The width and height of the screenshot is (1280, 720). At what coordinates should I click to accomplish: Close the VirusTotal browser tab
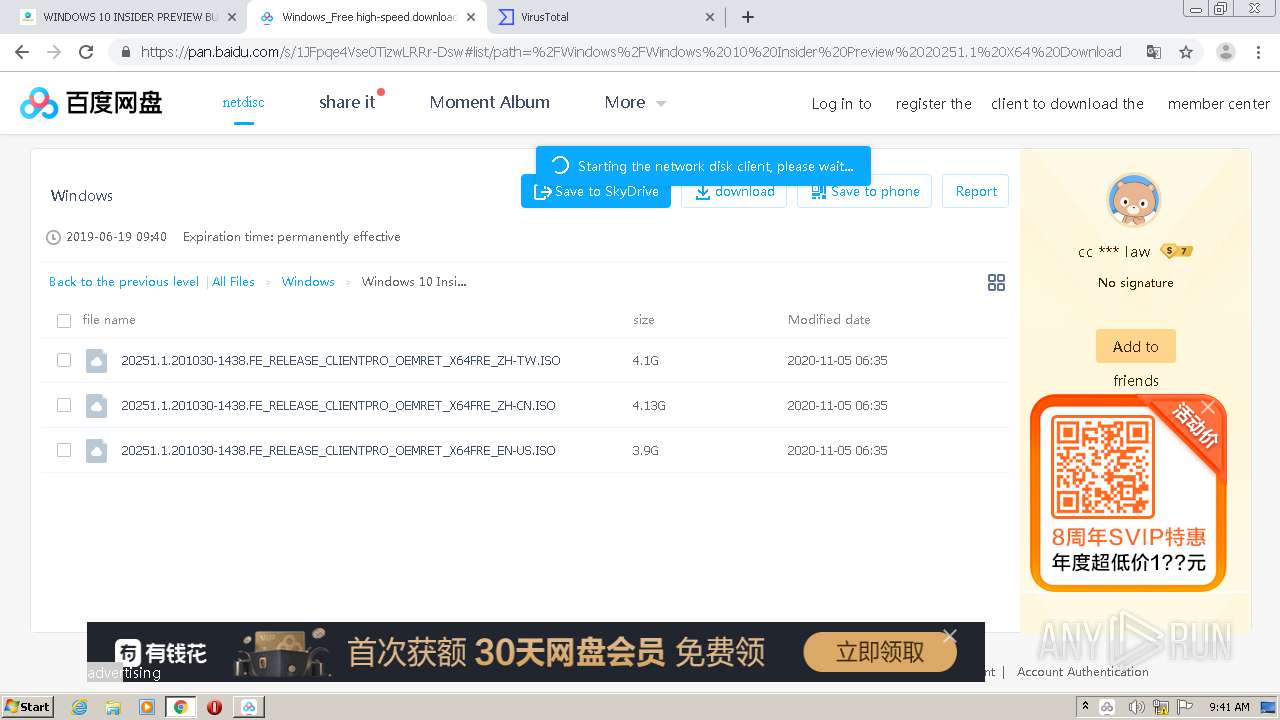point(710,17)
